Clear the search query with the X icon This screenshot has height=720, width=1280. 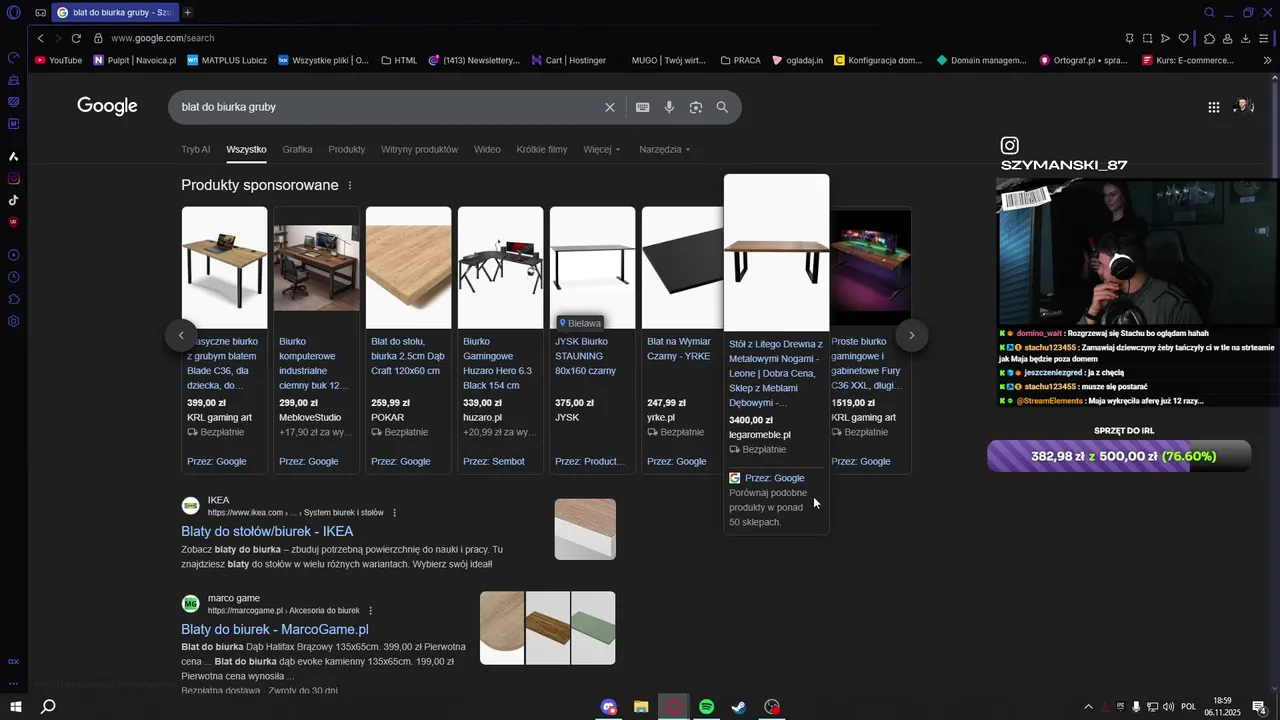(x=610, y=107)
